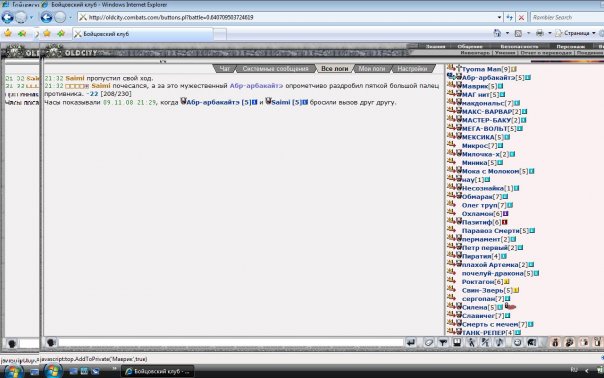
Task: Open the Home button dropdown arrow
Action: (x=507, y=34)
